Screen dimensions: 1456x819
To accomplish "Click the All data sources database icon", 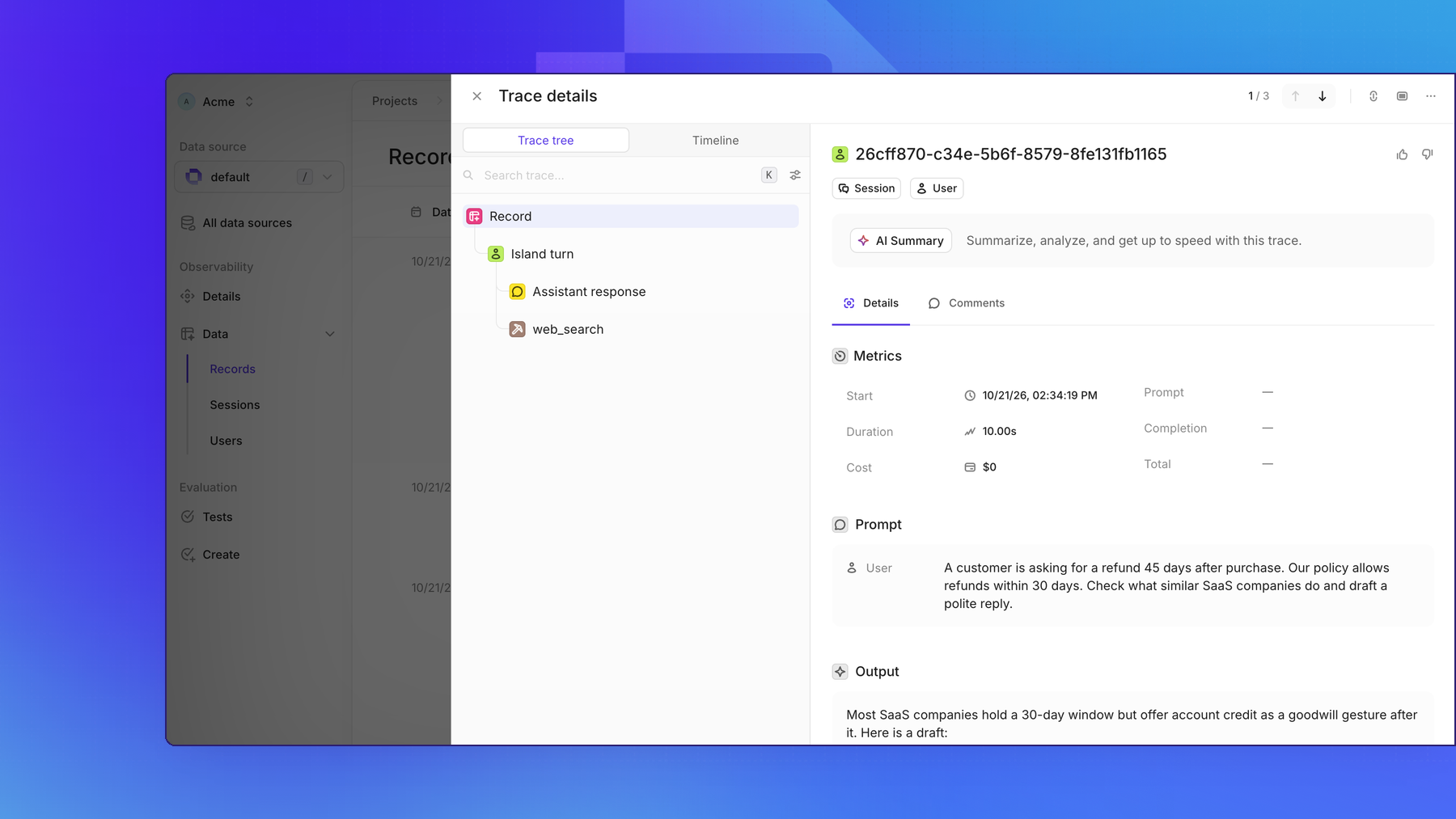I will pos(188,223).
